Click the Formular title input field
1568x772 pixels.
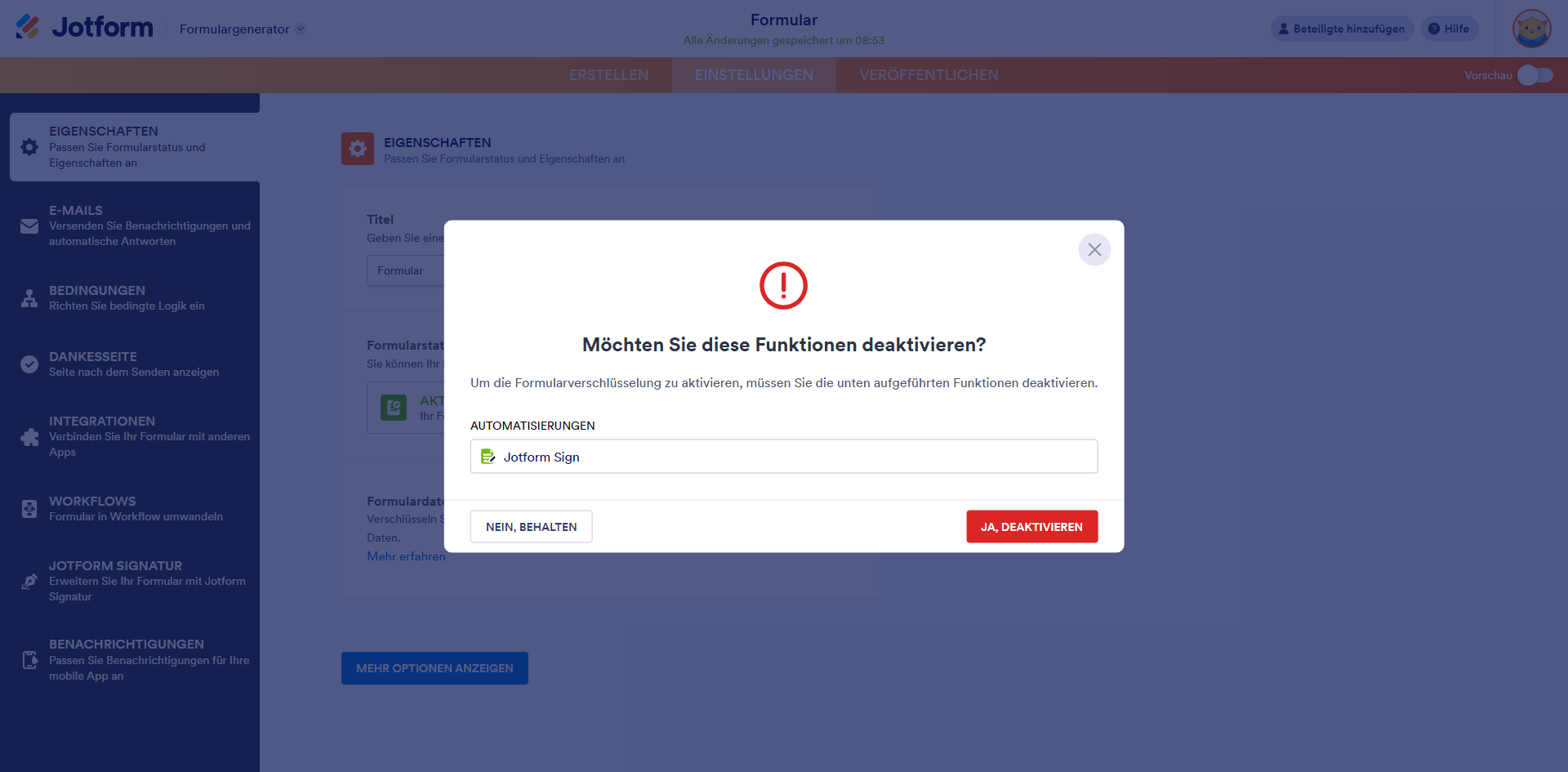tap(405, 270)
